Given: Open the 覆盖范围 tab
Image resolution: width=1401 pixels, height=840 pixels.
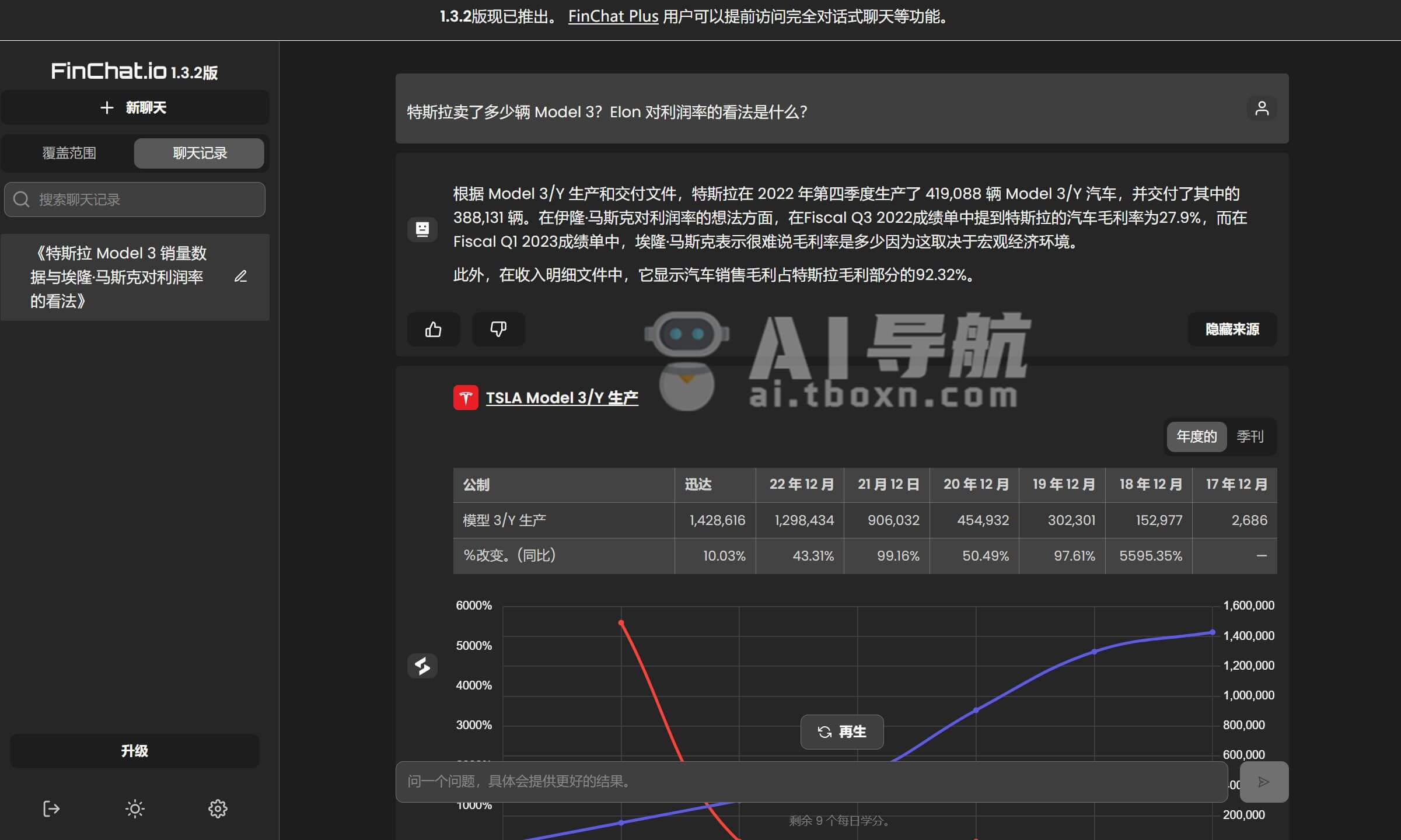Looking at the screenshot, I should tap(69, 153).
